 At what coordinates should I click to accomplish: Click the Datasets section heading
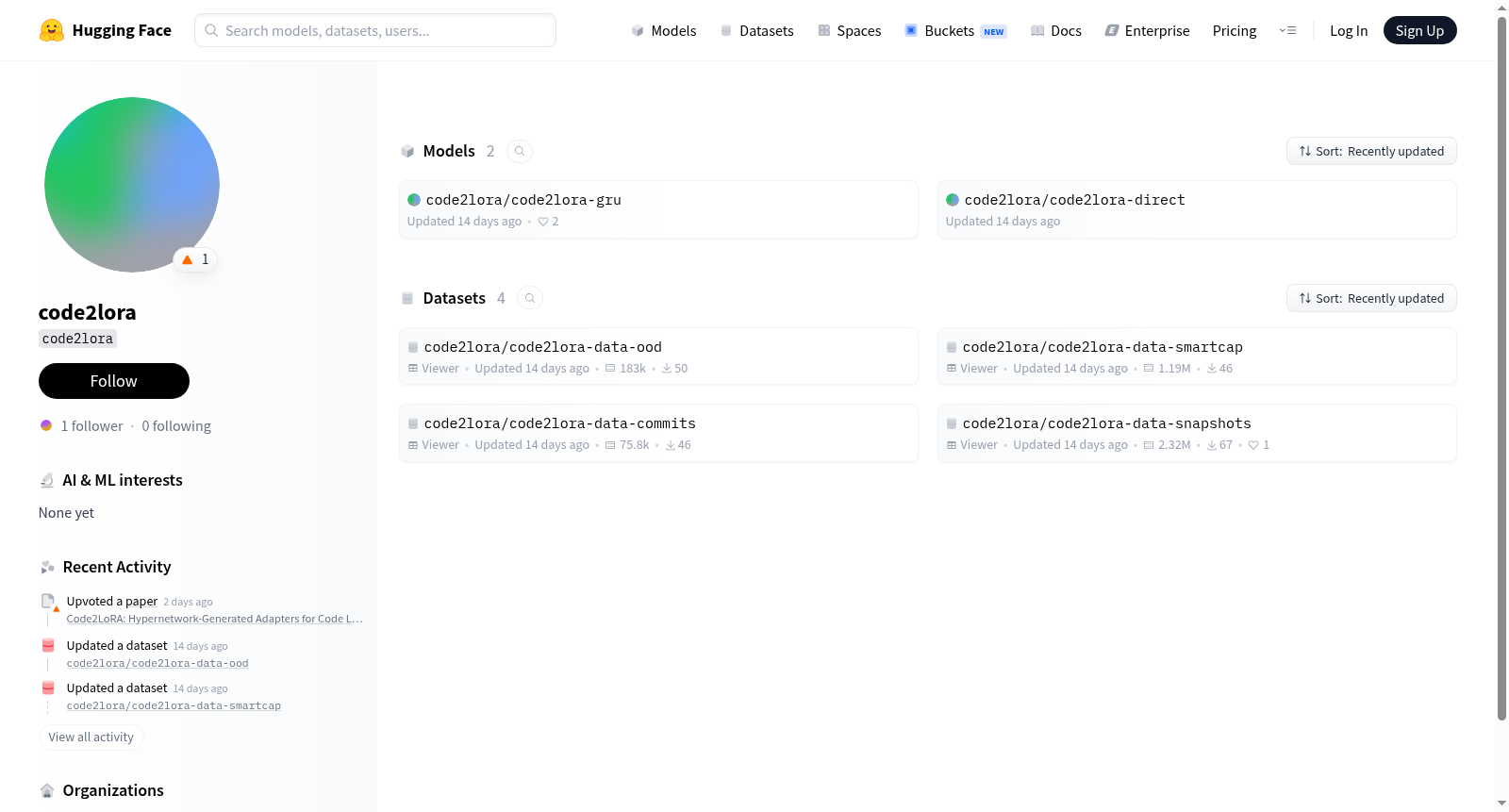pos(455,298)
